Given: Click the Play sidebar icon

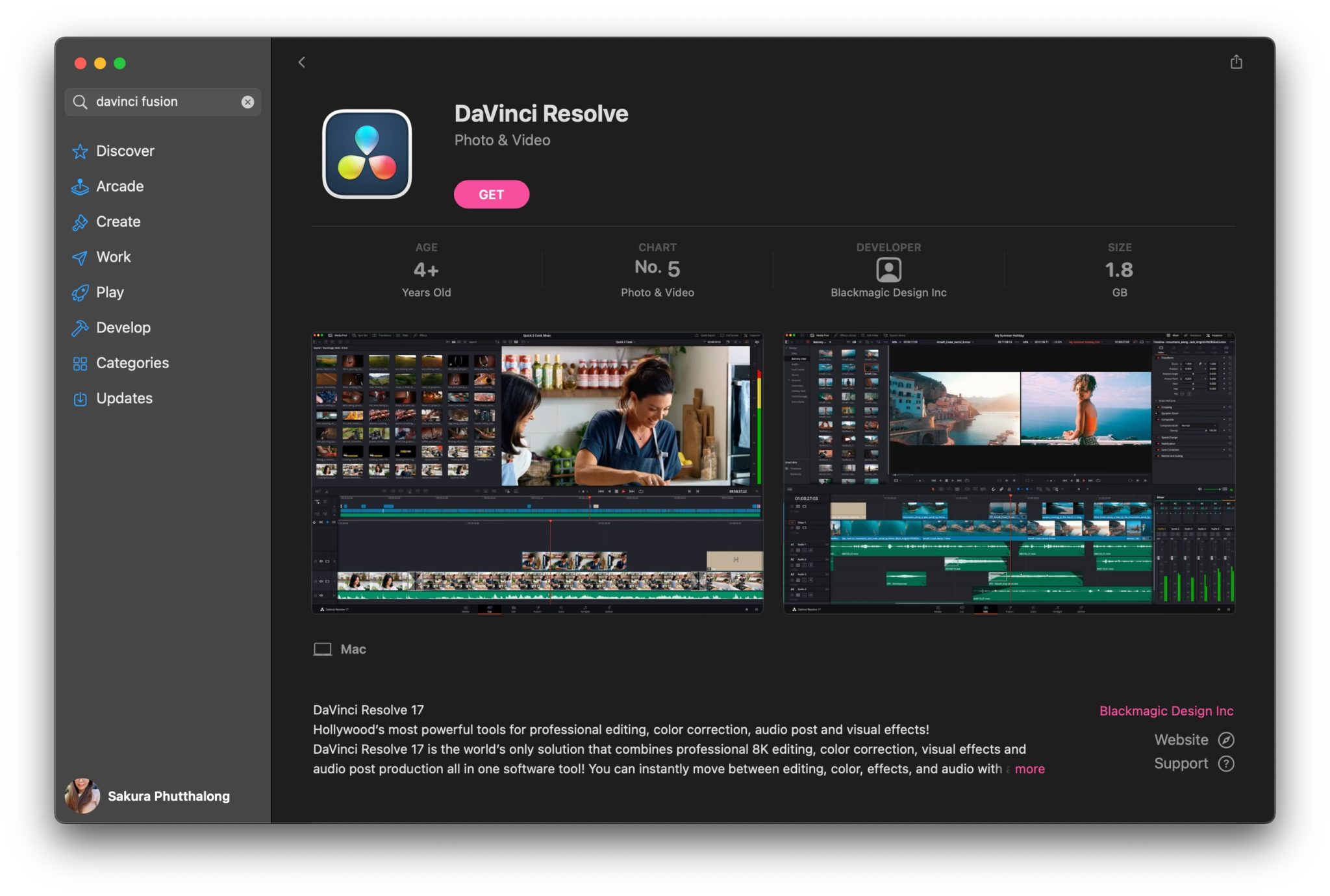Looking at the screenshot, I should pos(78,292).
